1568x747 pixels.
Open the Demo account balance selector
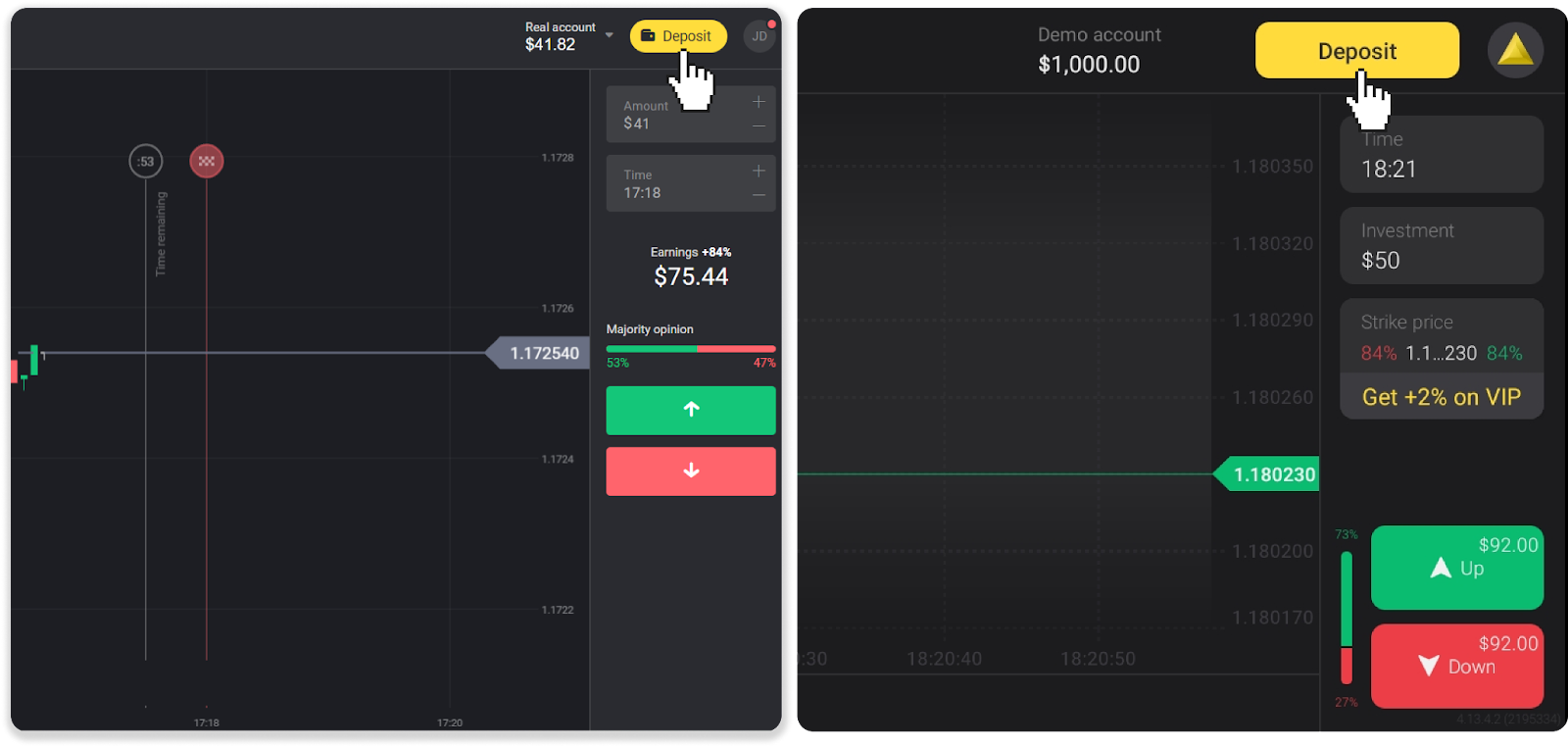point(1098,50)
